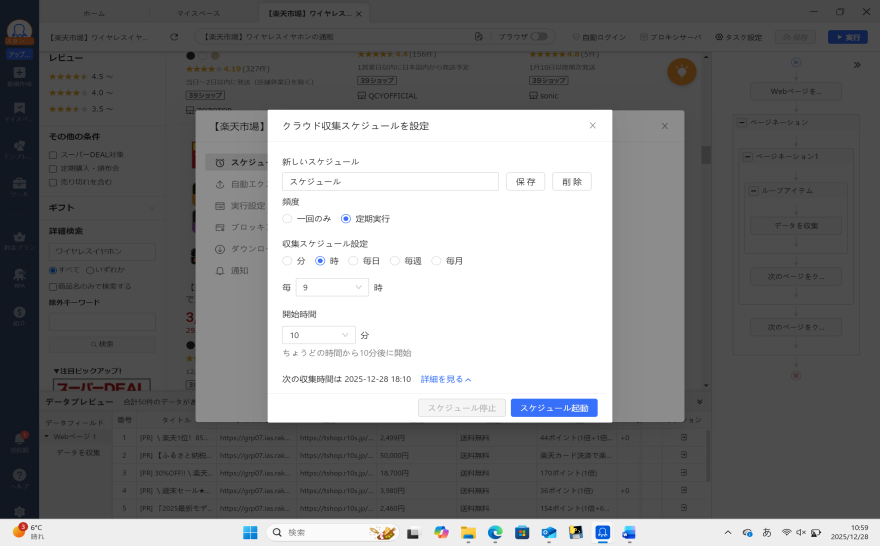The image size is (880, 546).
Task: Click the 通知 bell icon
Action: coord(220,271)
